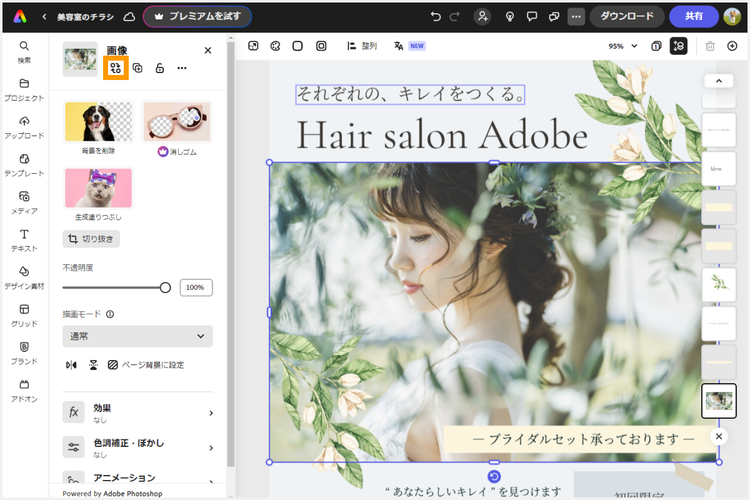750x500 pixels.
Task: Expand the 色調補正・ぼかし section
Action: [138, 448]
